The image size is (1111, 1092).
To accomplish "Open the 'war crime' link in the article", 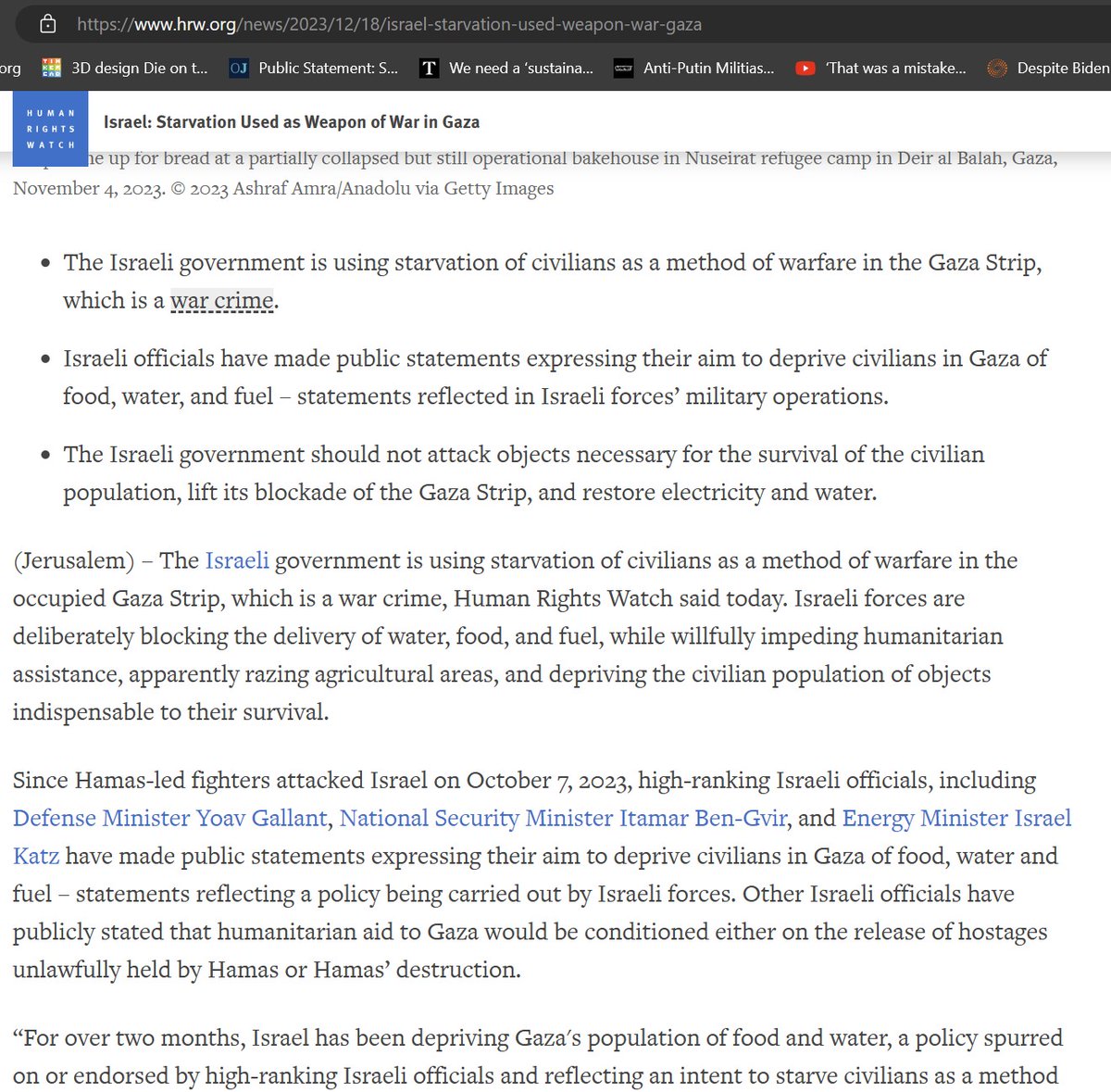I will (x=220, y=300).
